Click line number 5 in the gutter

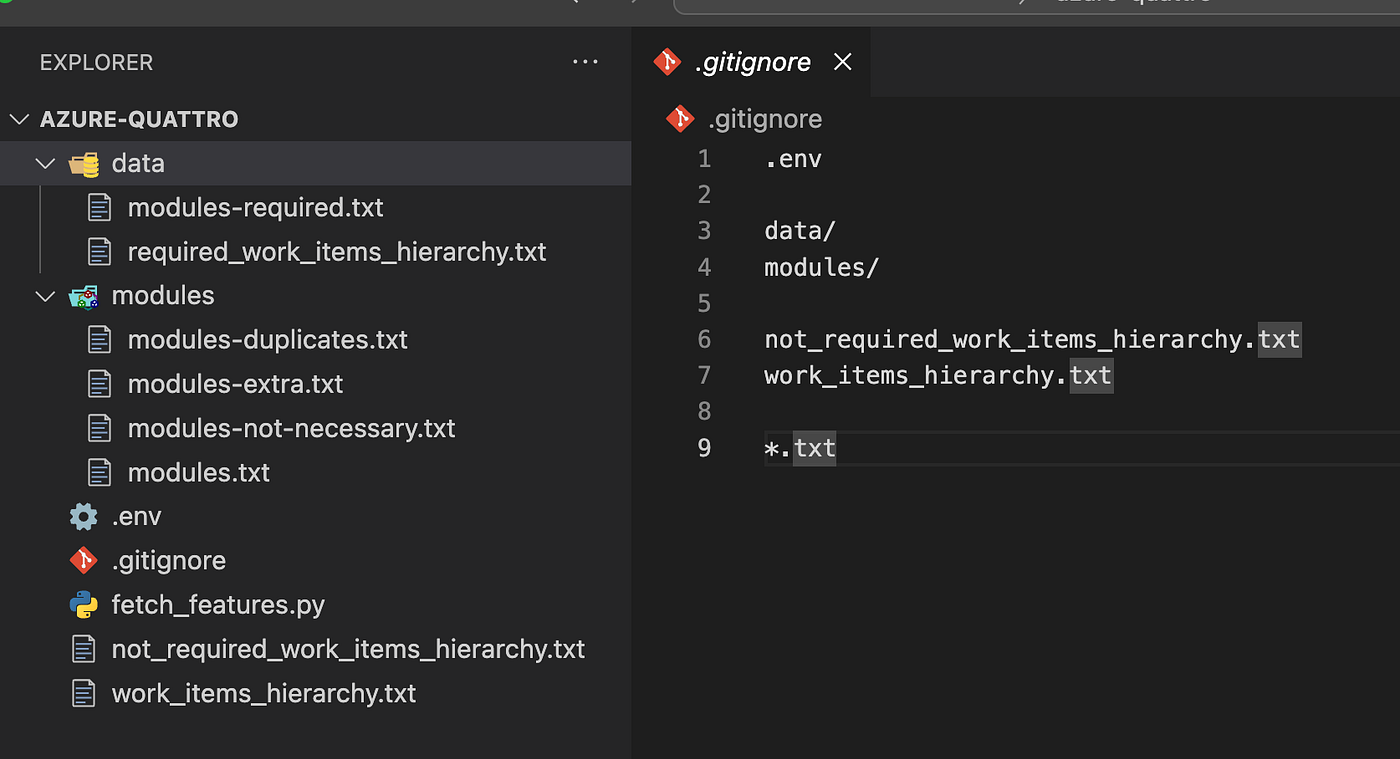coord(704,303)
